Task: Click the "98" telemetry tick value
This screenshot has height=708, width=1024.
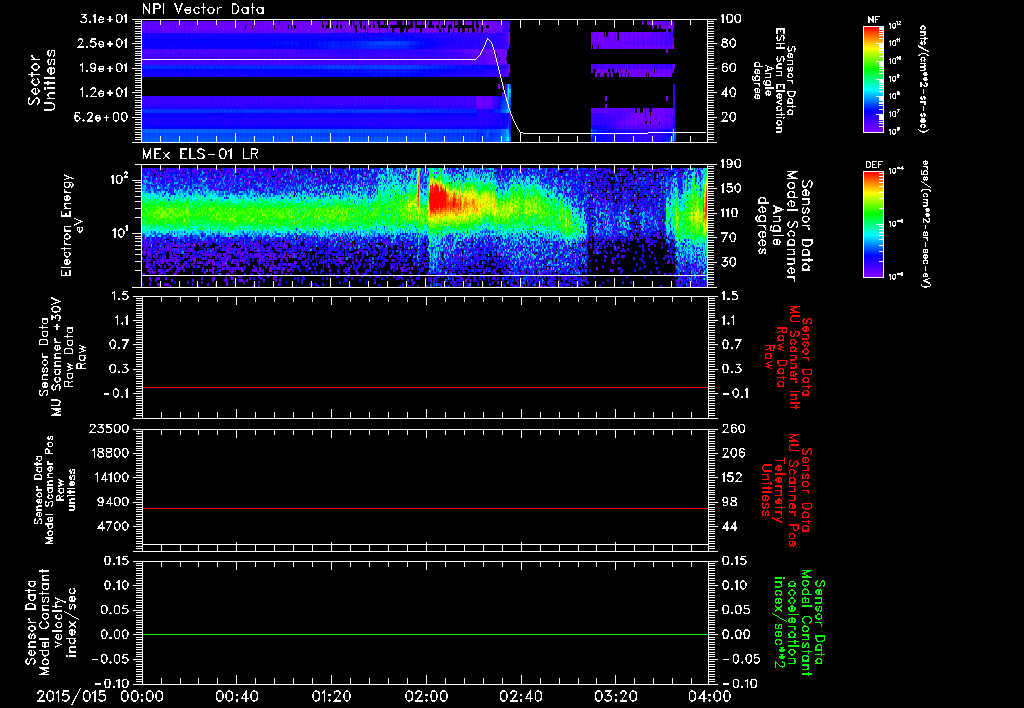Action: pyautogui.click(x=728, y=502)
